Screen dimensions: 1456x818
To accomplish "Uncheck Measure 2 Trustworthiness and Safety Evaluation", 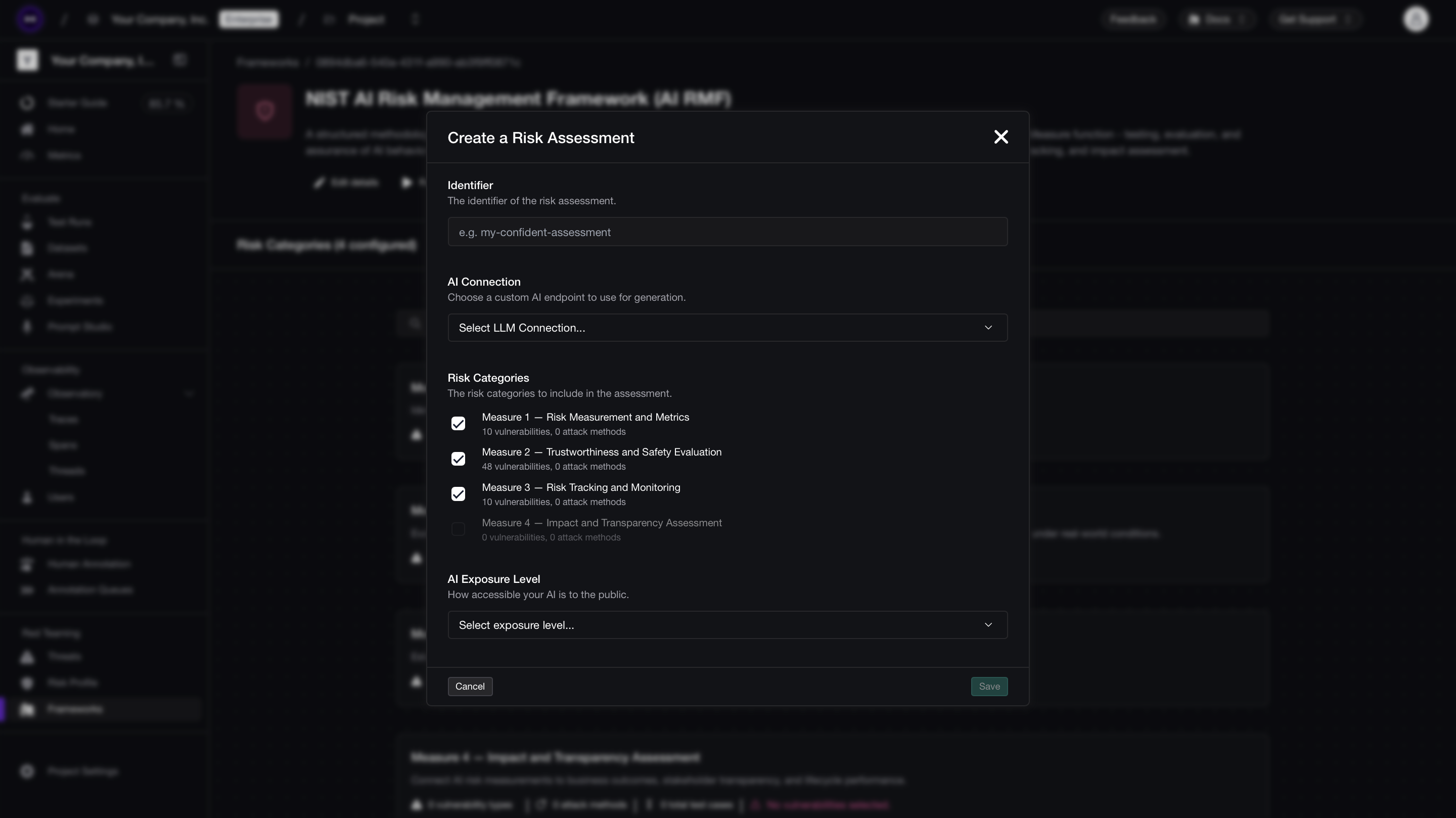I will [x=458, y=459].
